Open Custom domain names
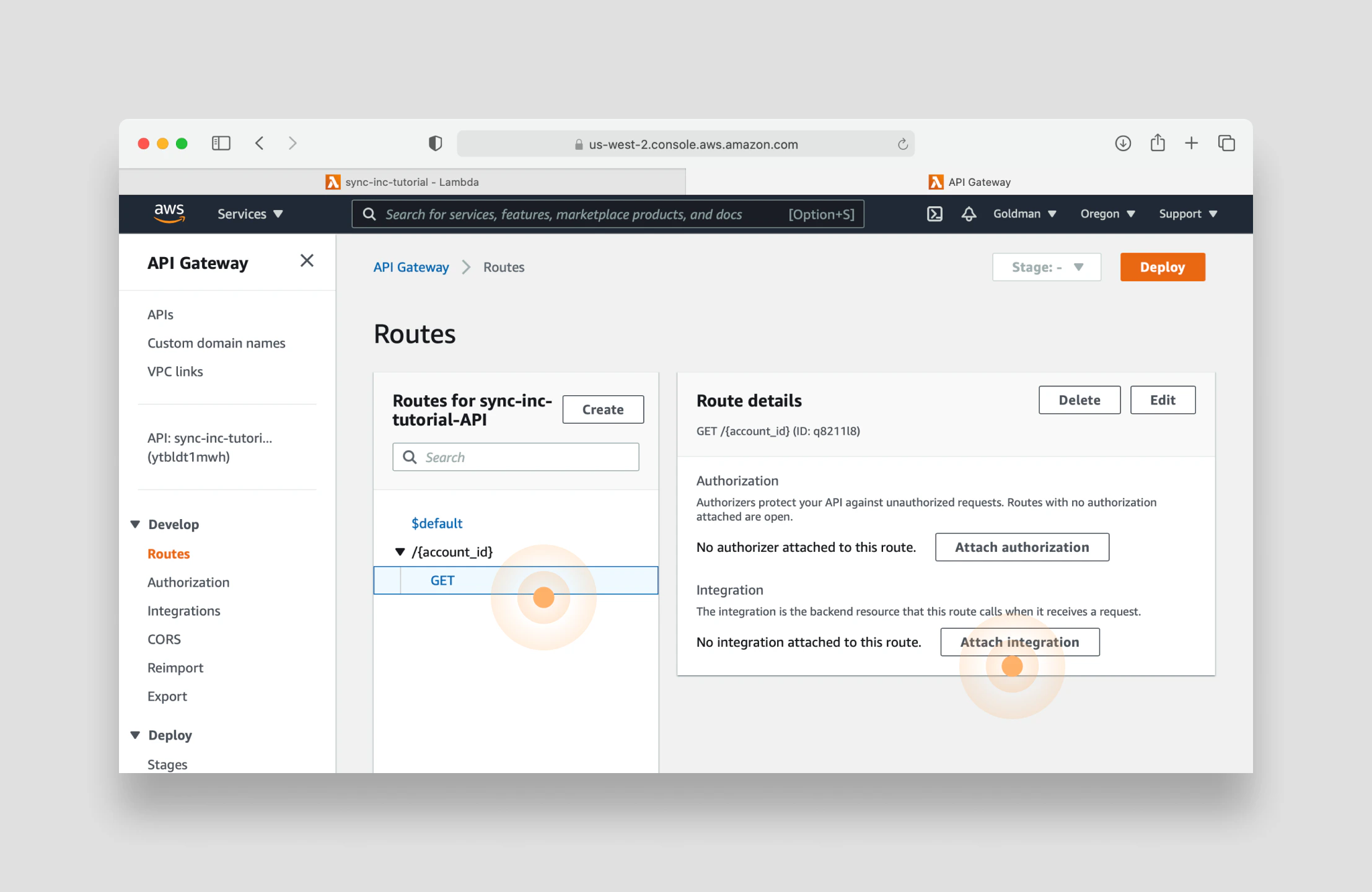This screenshot has height=892, width=1372. [x=216, y=343]
